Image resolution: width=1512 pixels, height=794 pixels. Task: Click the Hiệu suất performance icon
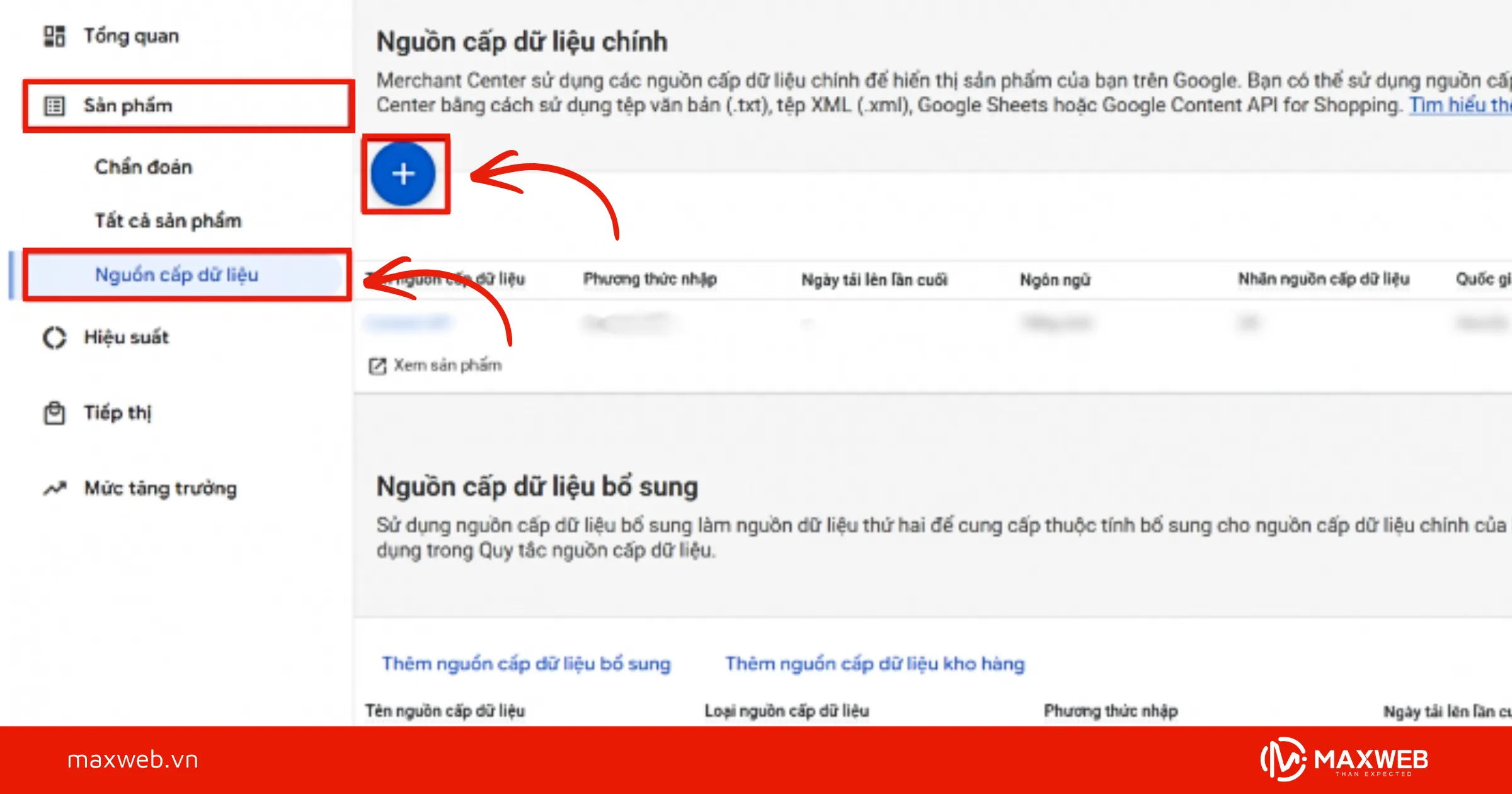[x=54, y=337]
